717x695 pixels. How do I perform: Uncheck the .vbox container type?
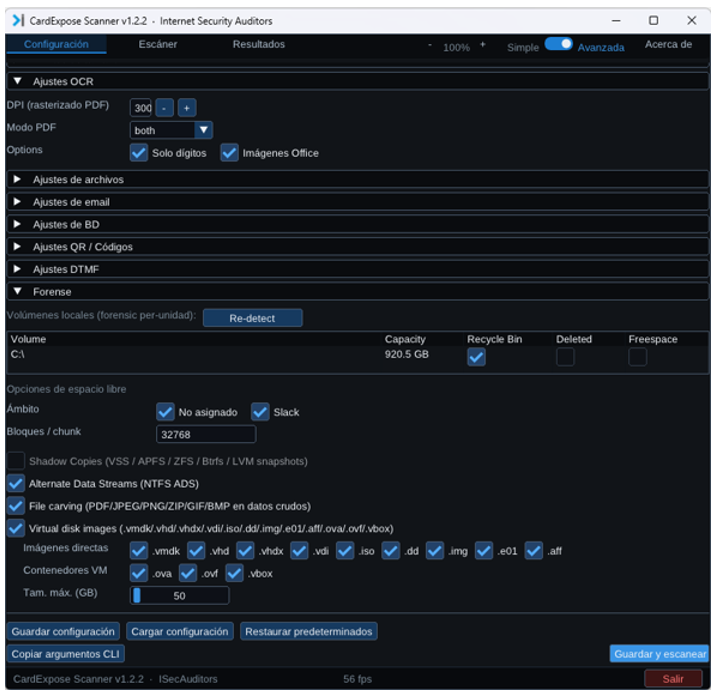[234, 573]
